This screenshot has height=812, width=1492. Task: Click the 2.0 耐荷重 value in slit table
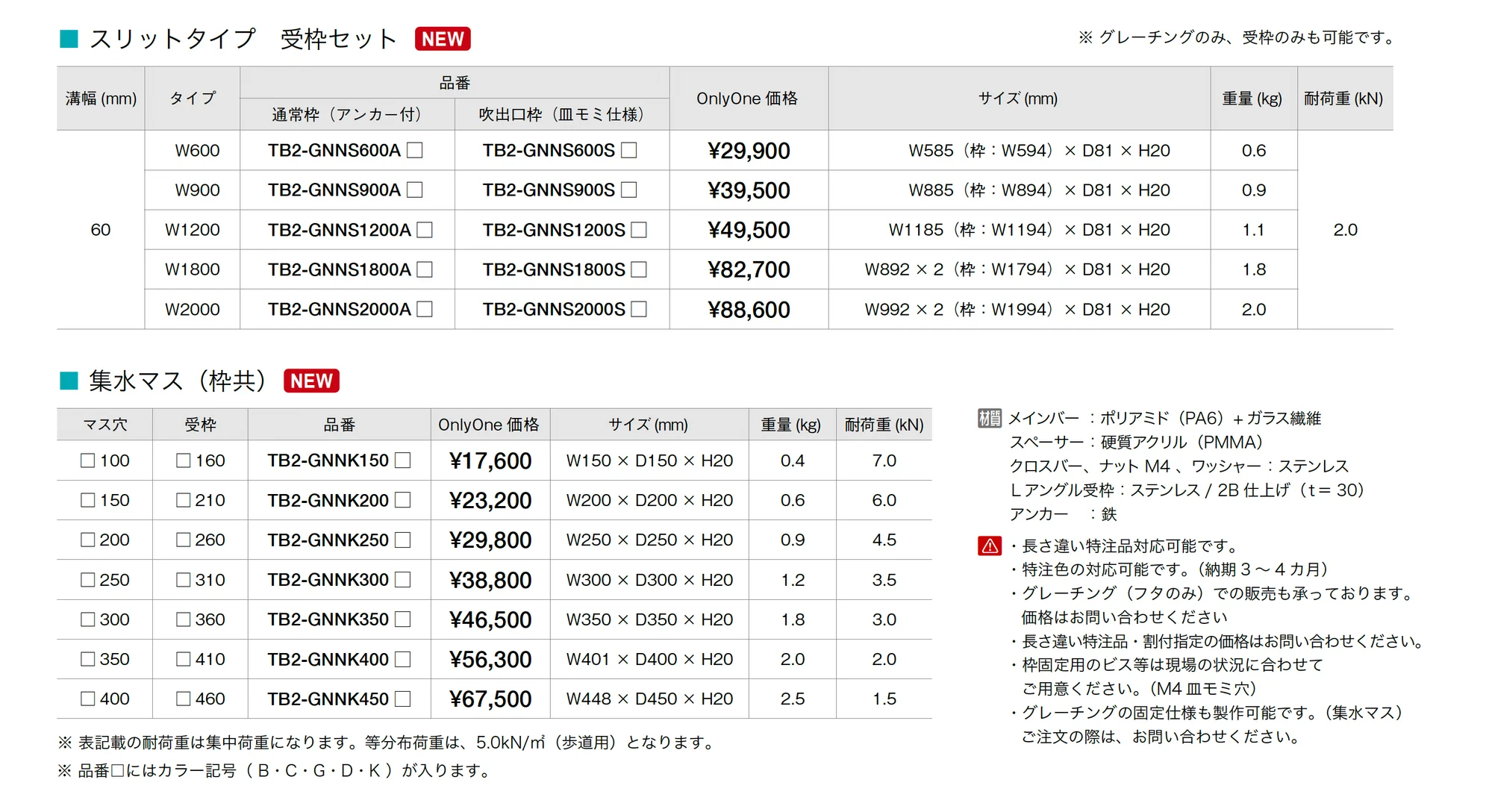click(1345, 230)
